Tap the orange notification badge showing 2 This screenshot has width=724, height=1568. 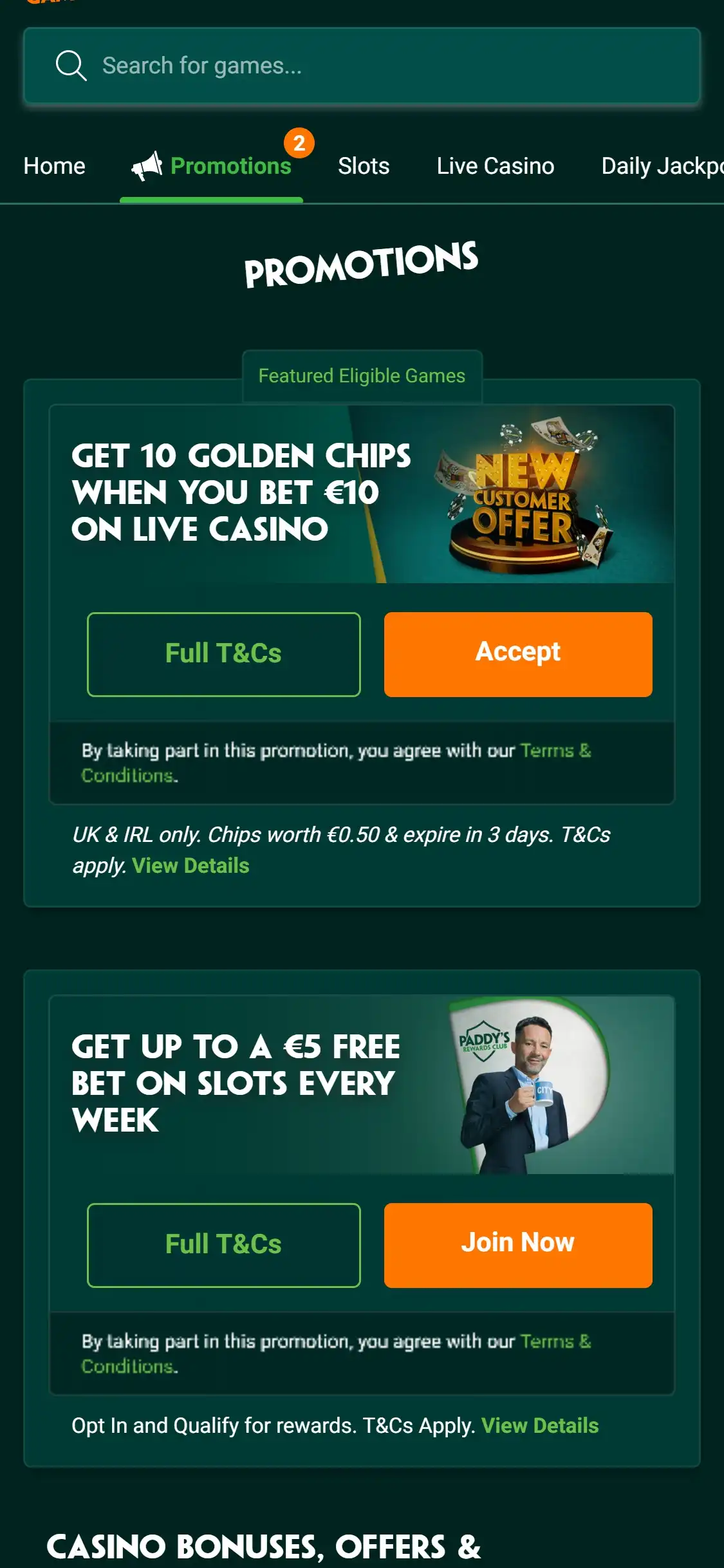(x=299, y=143)
